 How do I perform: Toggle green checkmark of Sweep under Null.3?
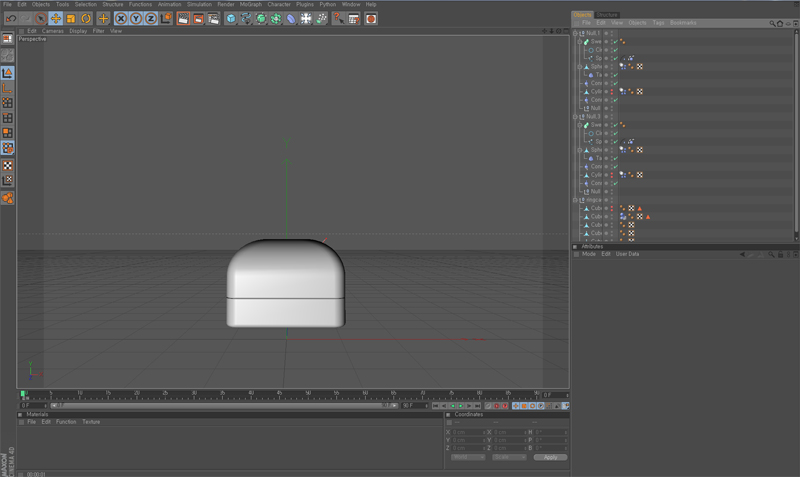coord(616,125)
